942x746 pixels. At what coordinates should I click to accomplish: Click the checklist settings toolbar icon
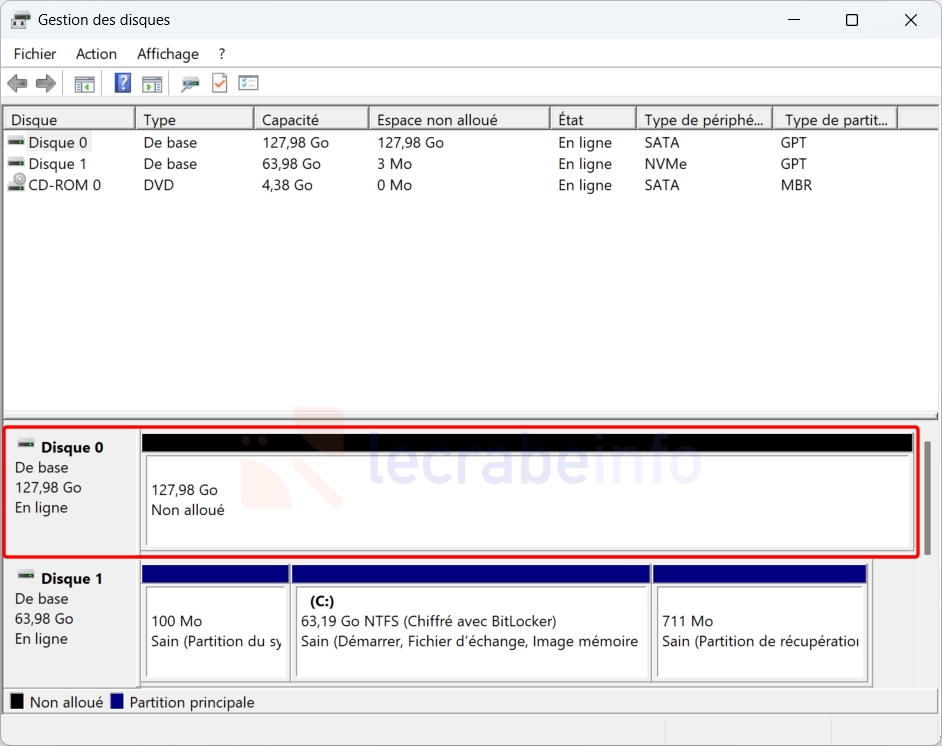tap(248, 84)
